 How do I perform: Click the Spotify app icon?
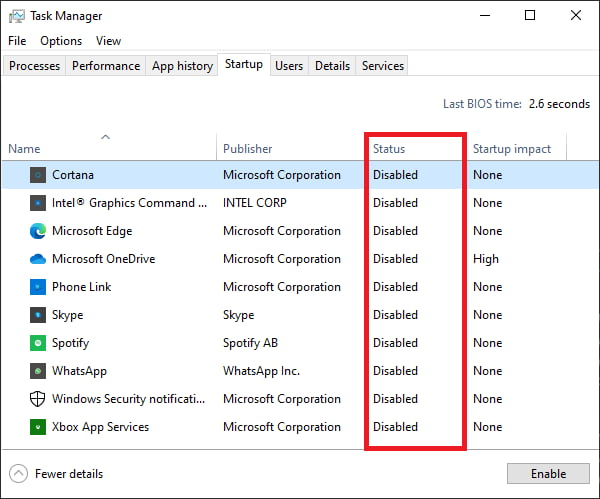click(38, 343)
